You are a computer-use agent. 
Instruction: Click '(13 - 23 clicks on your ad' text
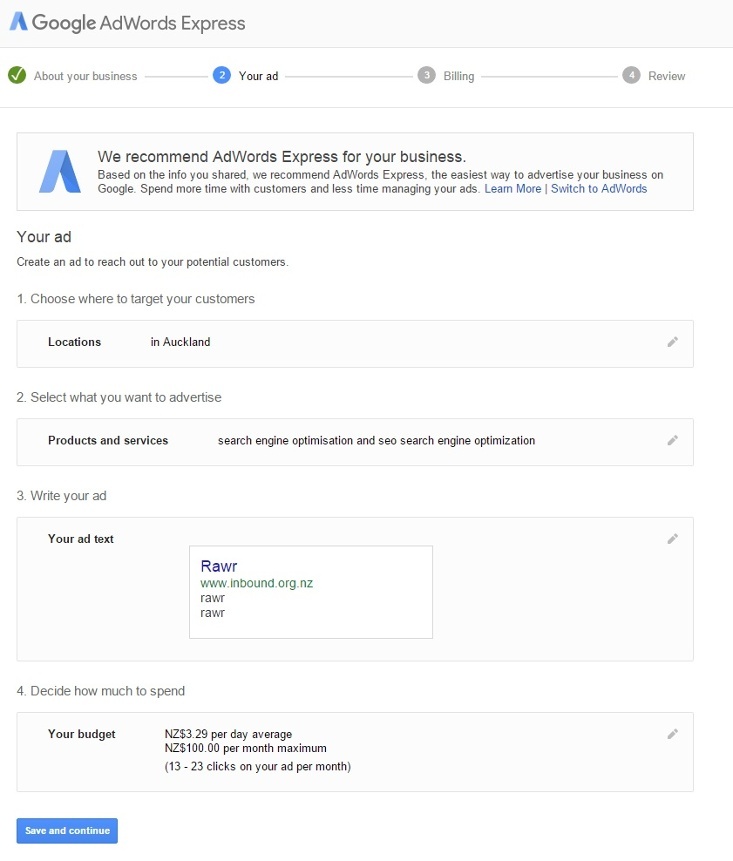point(229,767)
